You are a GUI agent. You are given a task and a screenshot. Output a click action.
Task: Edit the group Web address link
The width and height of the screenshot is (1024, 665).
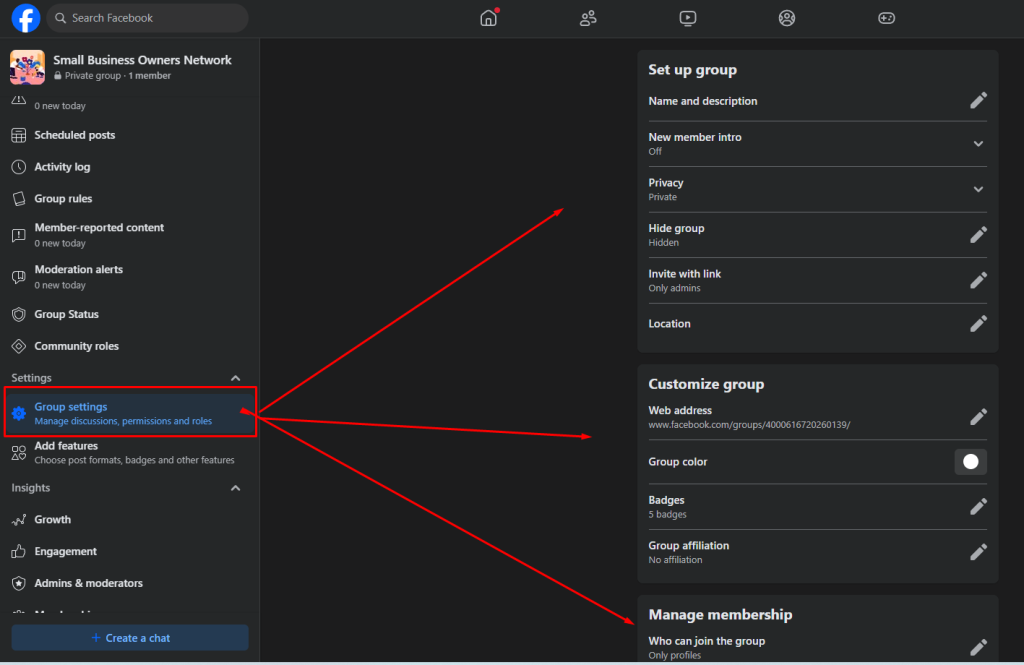click(x=978, y=416)
